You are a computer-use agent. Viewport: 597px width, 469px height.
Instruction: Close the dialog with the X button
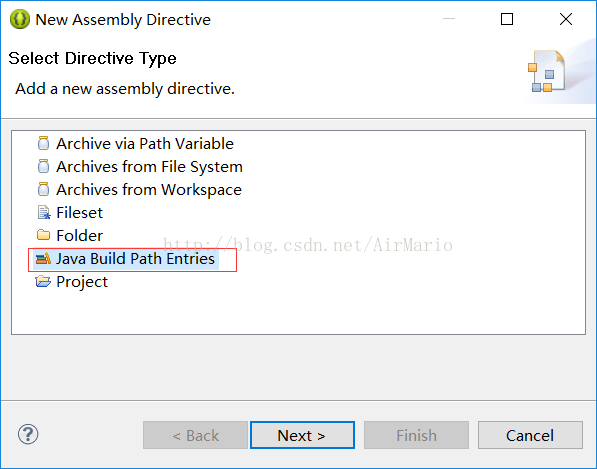[x=566, y=19]
